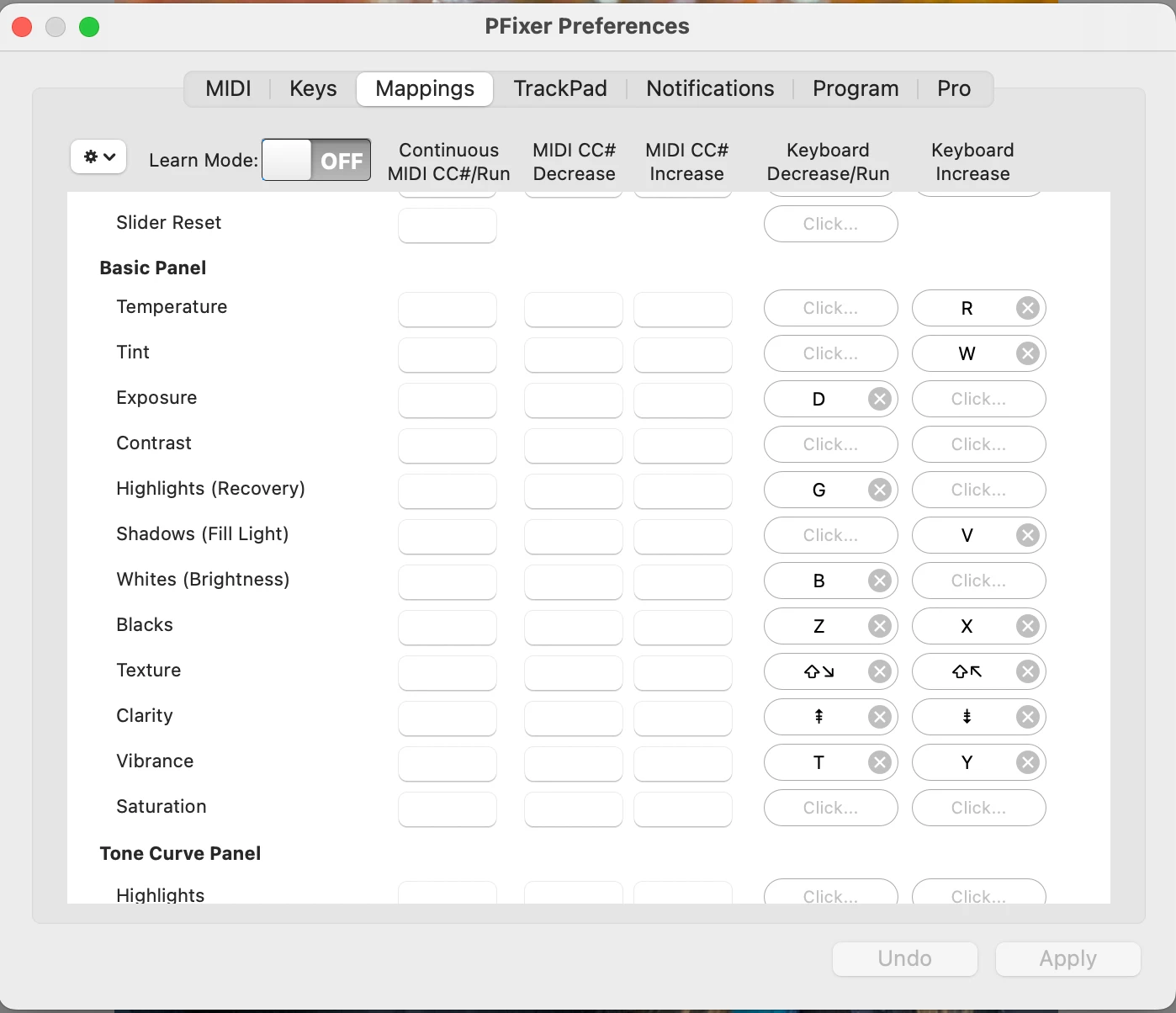Set Temperature keyboard decrease shortcut
Viewport: 1176px width, 1013px height.
[x=831, y=308]
